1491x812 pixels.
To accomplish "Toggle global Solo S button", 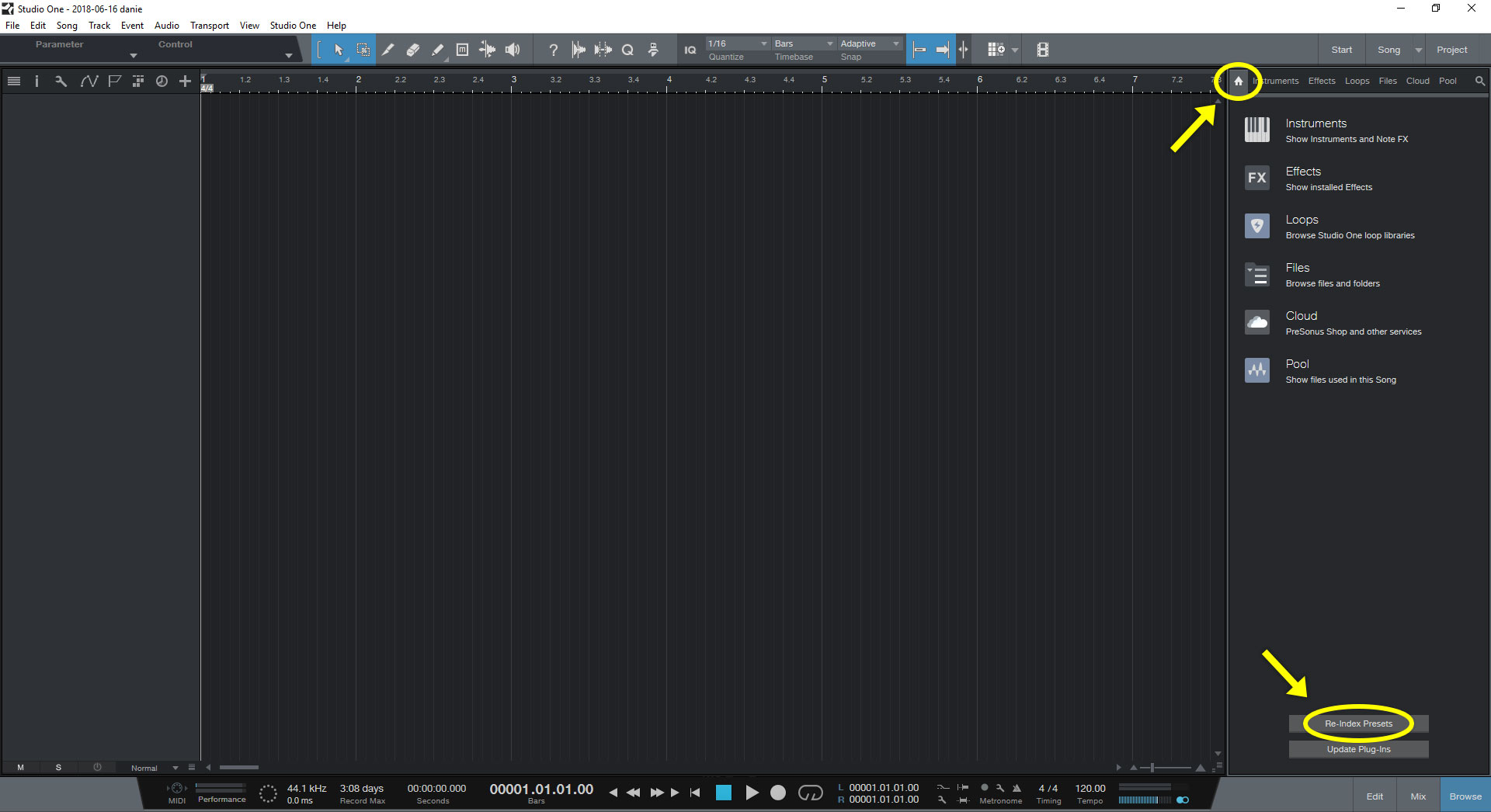I will coord(58,767).
